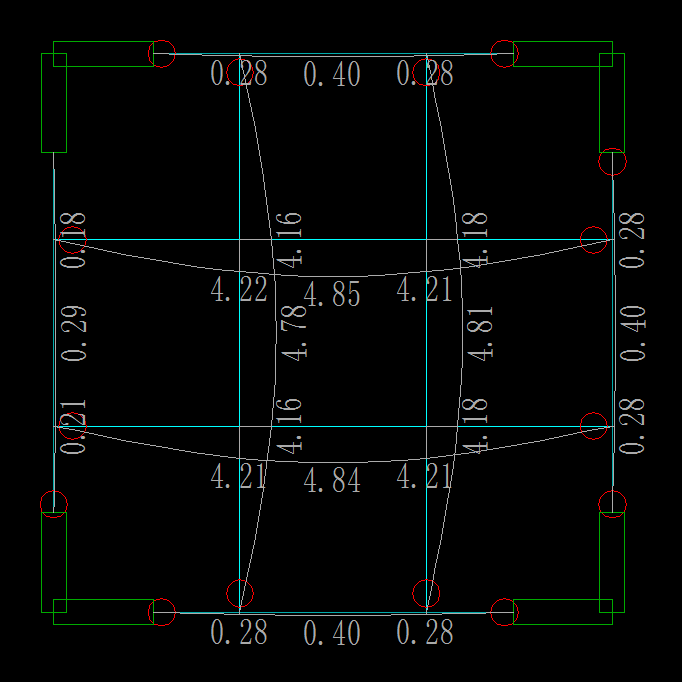
Task: Click red circle beside top-left horizontal rectangle
Action: (162, 54)
